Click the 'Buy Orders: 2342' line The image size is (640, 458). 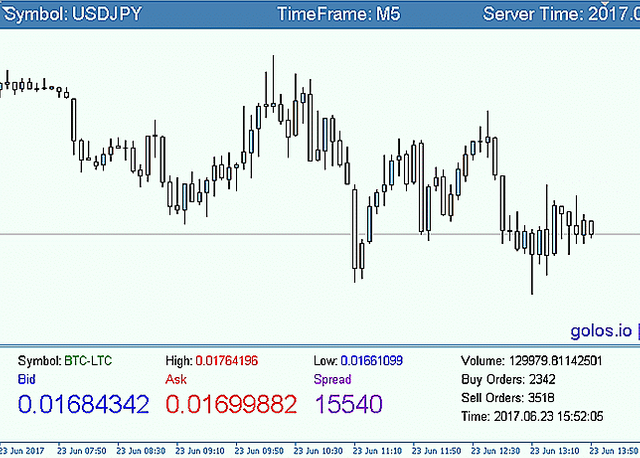508,379
